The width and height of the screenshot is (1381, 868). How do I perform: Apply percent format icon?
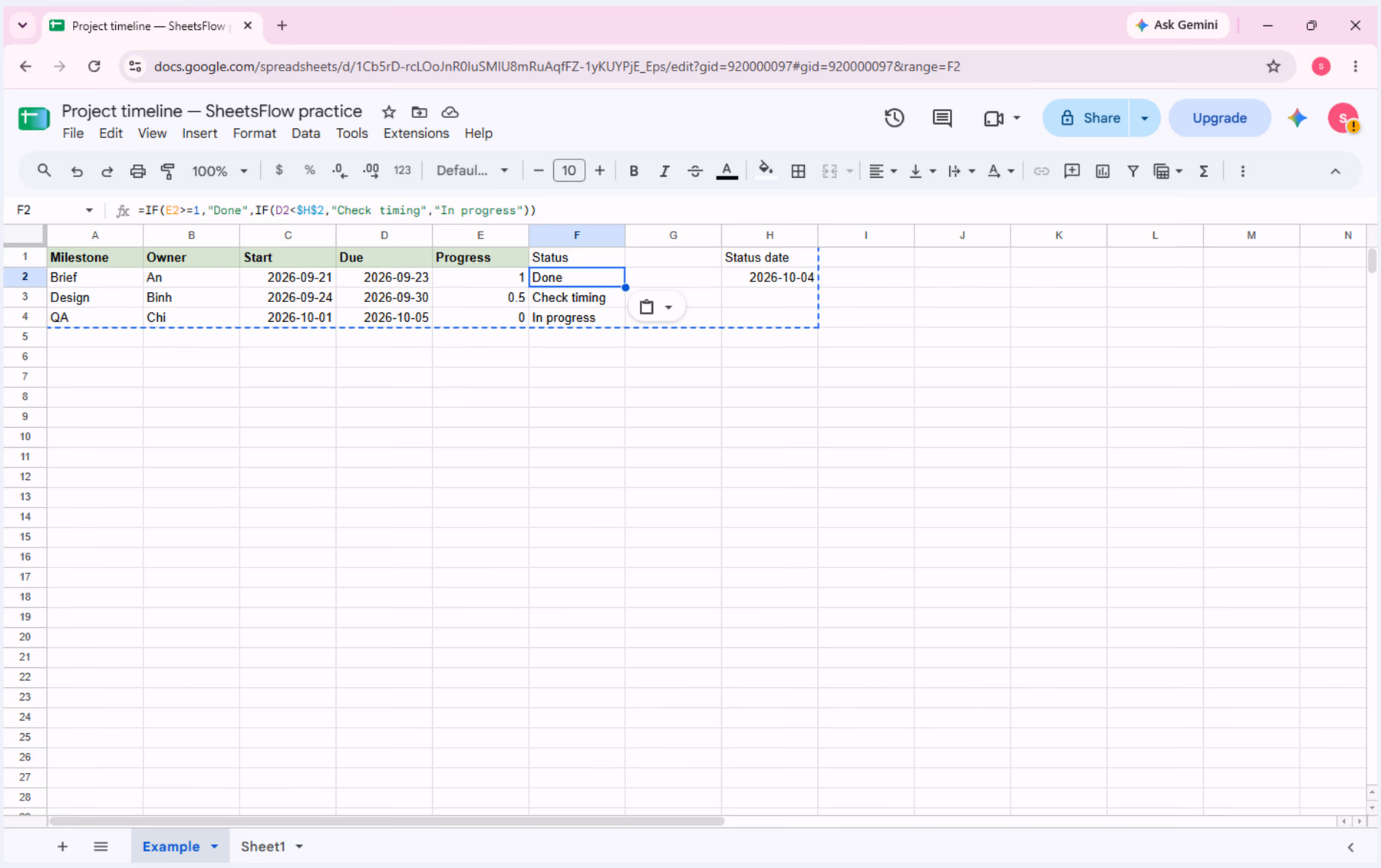point(310,171)
